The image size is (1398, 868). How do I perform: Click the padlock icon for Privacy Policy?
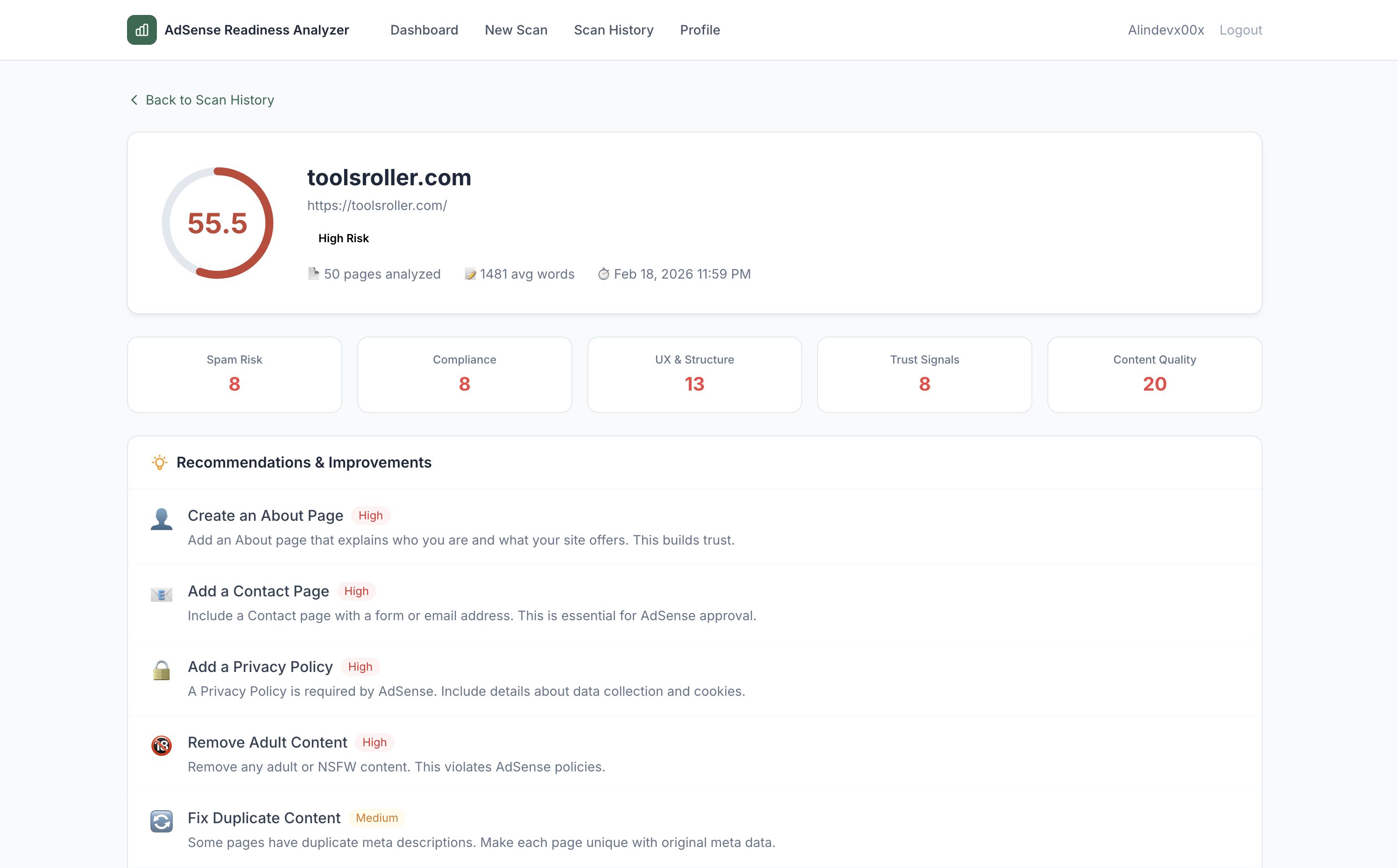tap(162, 670)
